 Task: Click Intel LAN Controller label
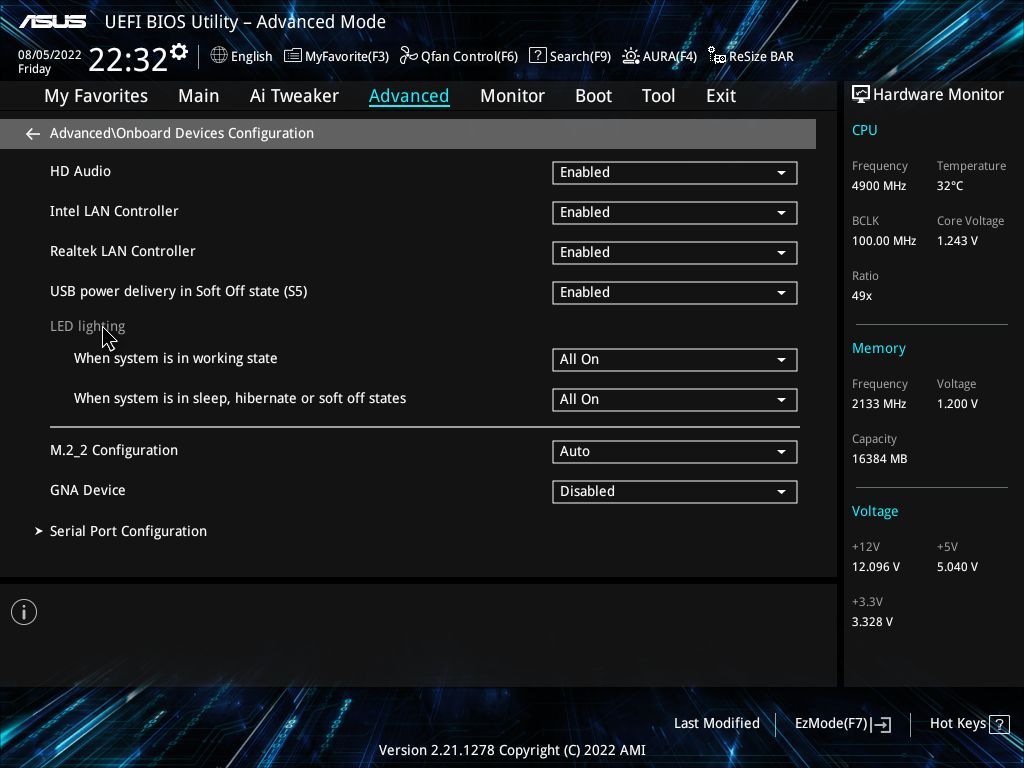click(114, 211)
